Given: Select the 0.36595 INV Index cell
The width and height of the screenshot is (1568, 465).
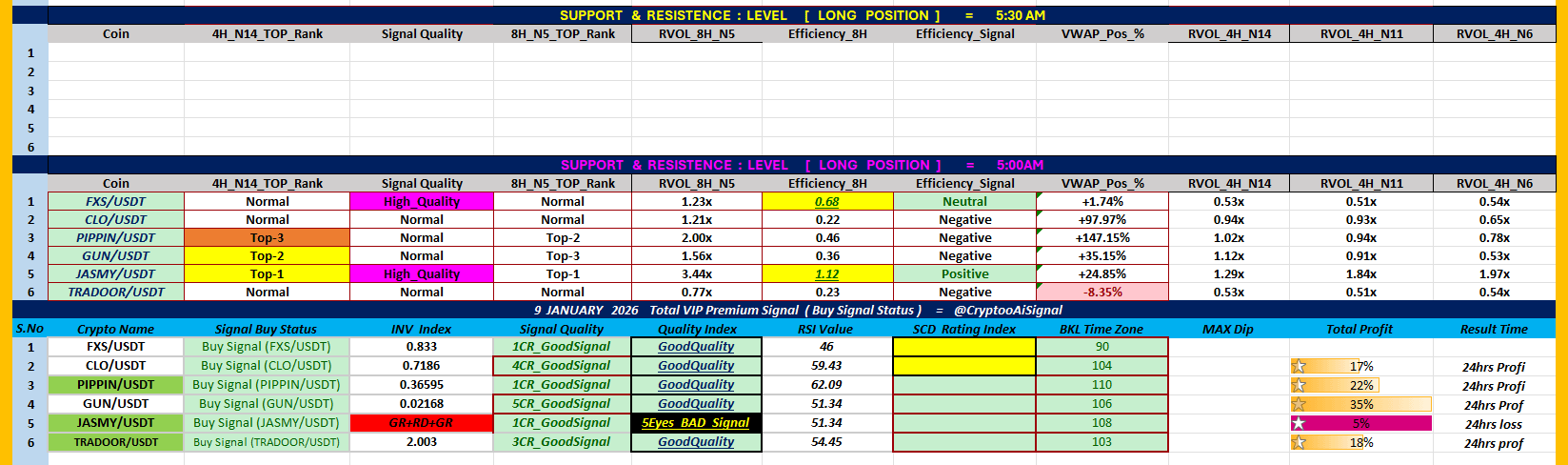Looking at the screenshot, I should coord(422,385).
